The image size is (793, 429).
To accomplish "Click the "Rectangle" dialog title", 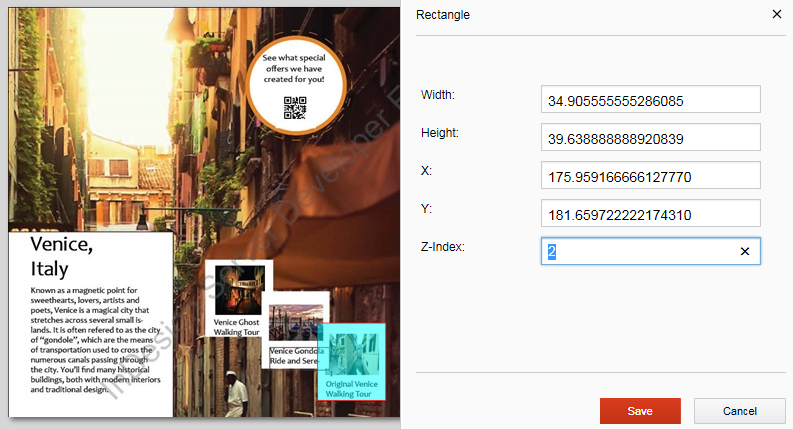I will point(443,15).
